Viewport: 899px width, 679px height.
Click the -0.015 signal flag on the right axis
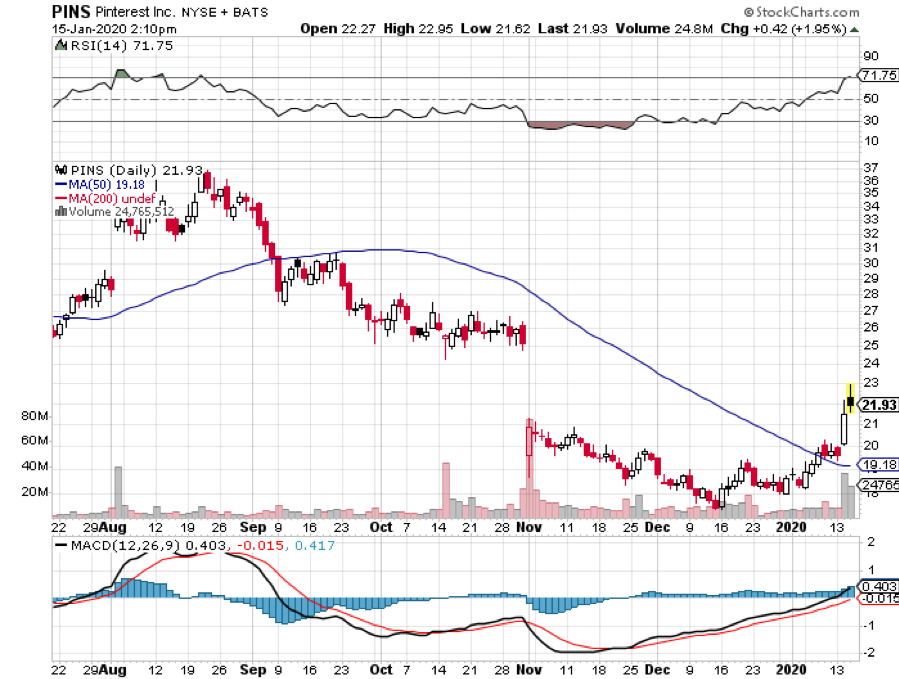coord(878,599)
